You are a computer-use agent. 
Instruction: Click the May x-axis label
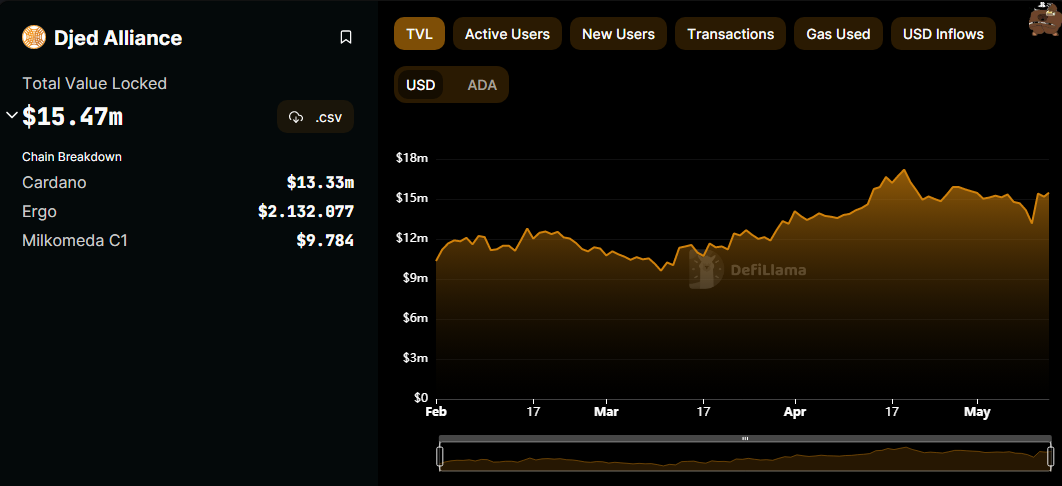click(x=977, y=412)
